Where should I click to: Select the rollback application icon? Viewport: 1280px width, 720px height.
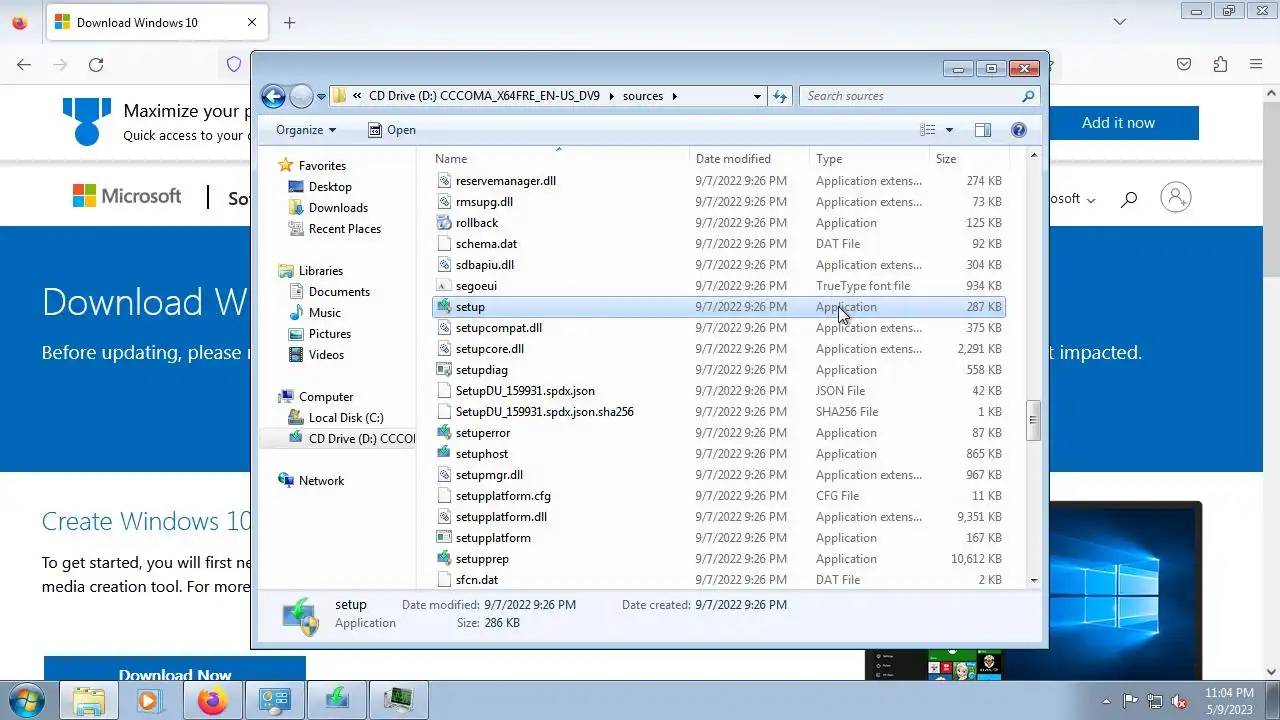point(445,223)
